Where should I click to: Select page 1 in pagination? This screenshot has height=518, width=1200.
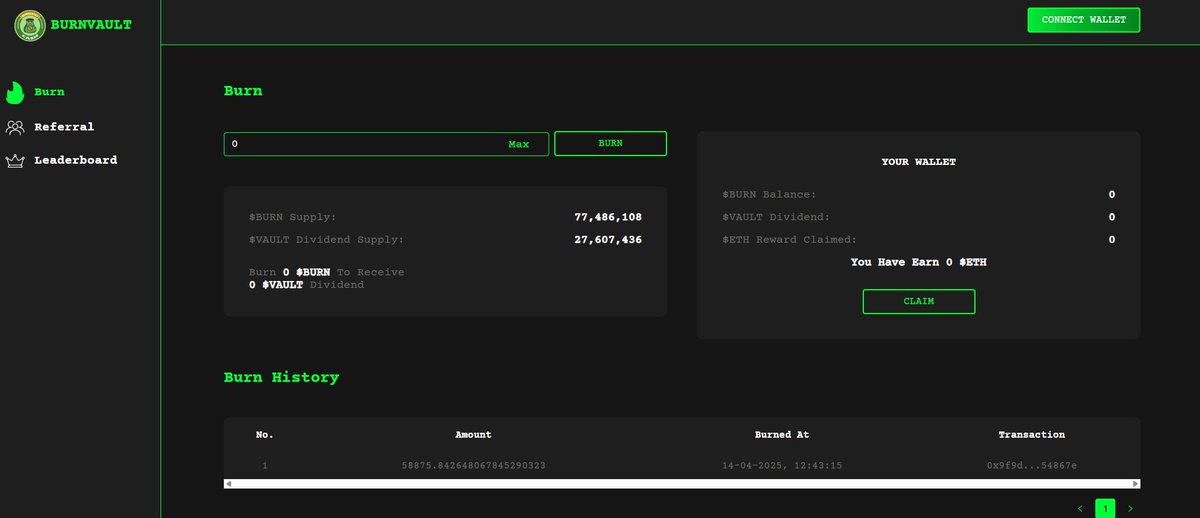coord(1105,509)
